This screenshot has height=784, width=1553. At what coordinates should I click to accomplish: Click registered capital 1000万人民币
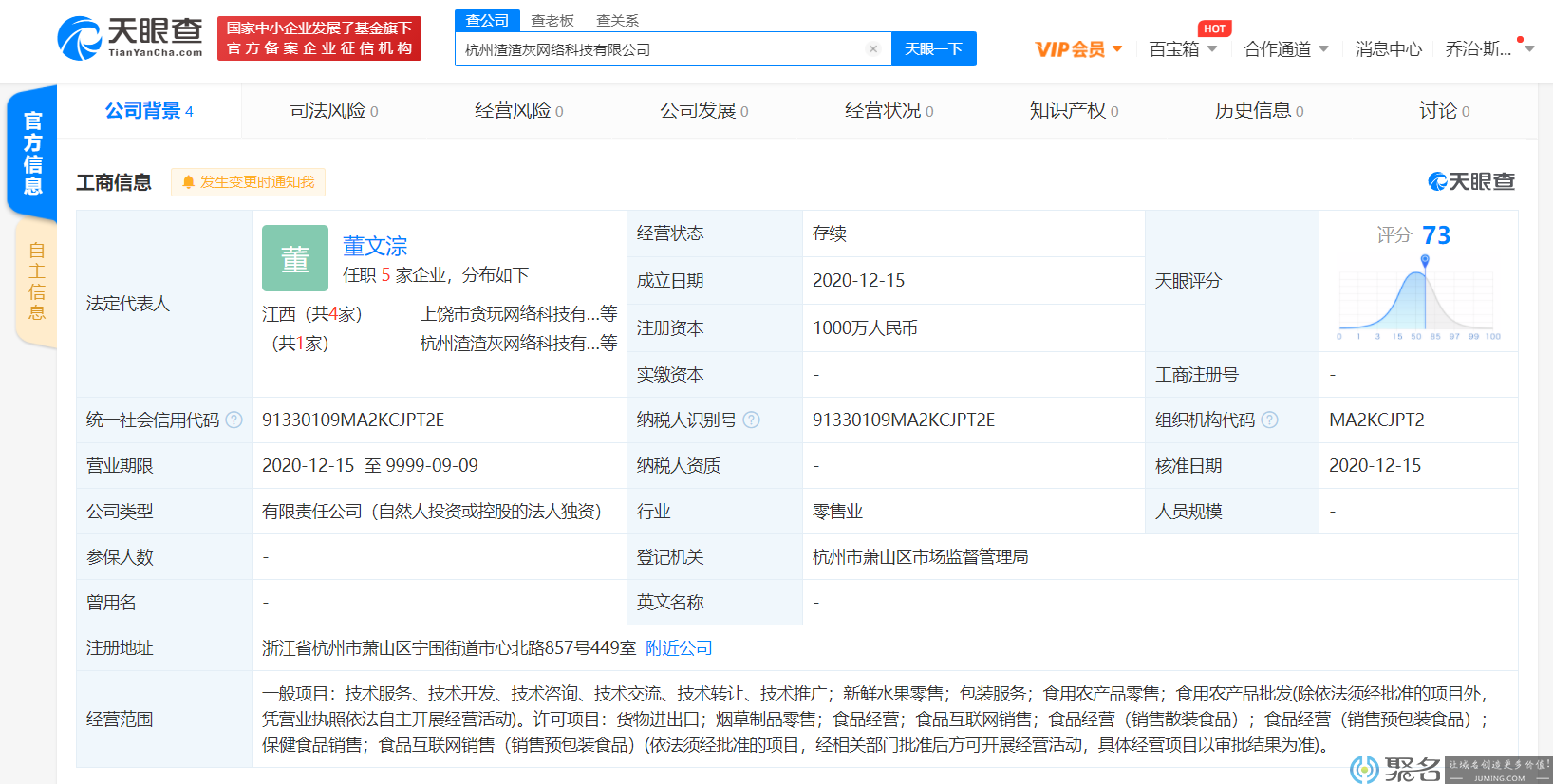tap(865, 328)
